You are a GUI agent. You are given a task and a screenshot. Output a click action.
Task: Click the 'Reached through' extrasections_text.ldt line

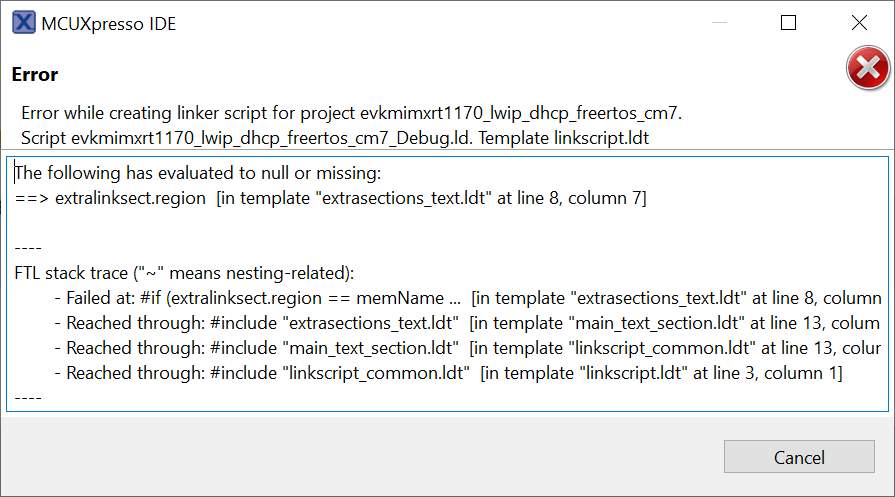[x=470, y=323]
